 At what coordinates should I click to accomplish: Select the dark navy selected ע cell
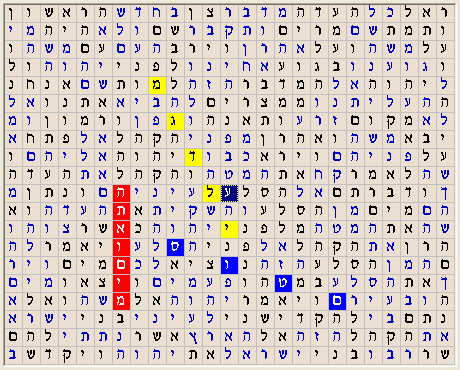coord(229,192)
